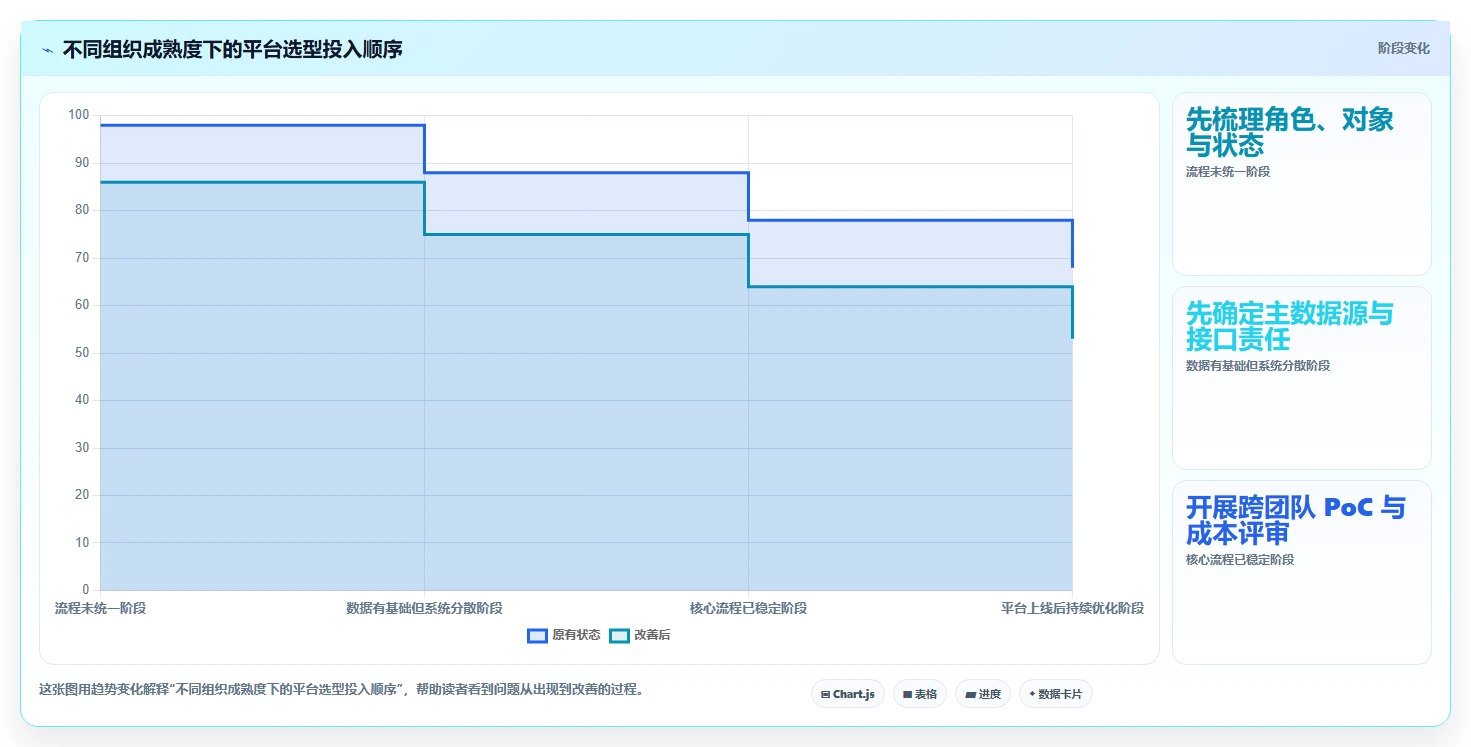This screenshot has width=1471, height=747.
Task: Select the 数据卡片 chip
Action: [x=1056, y=694]
